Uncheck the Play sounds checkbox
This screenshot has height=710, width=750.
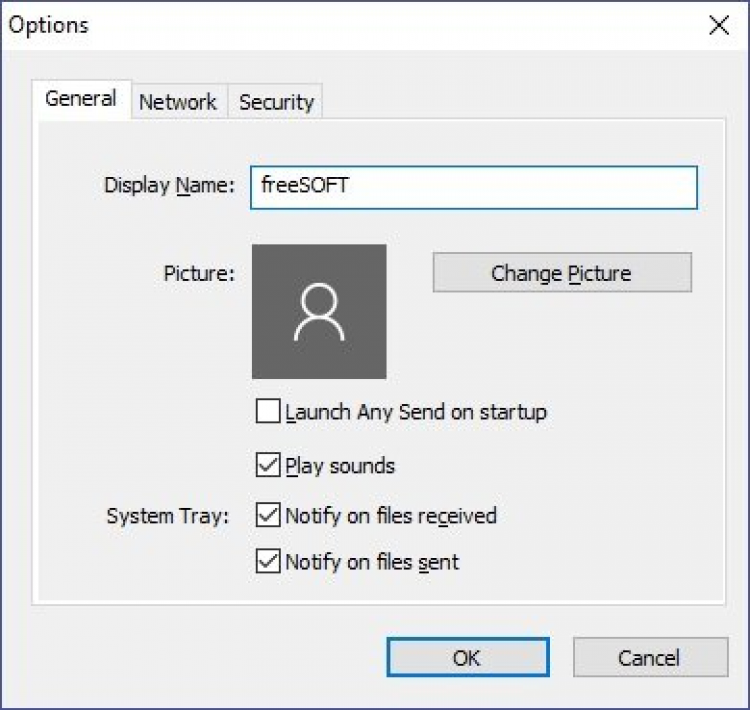point(268,465)
